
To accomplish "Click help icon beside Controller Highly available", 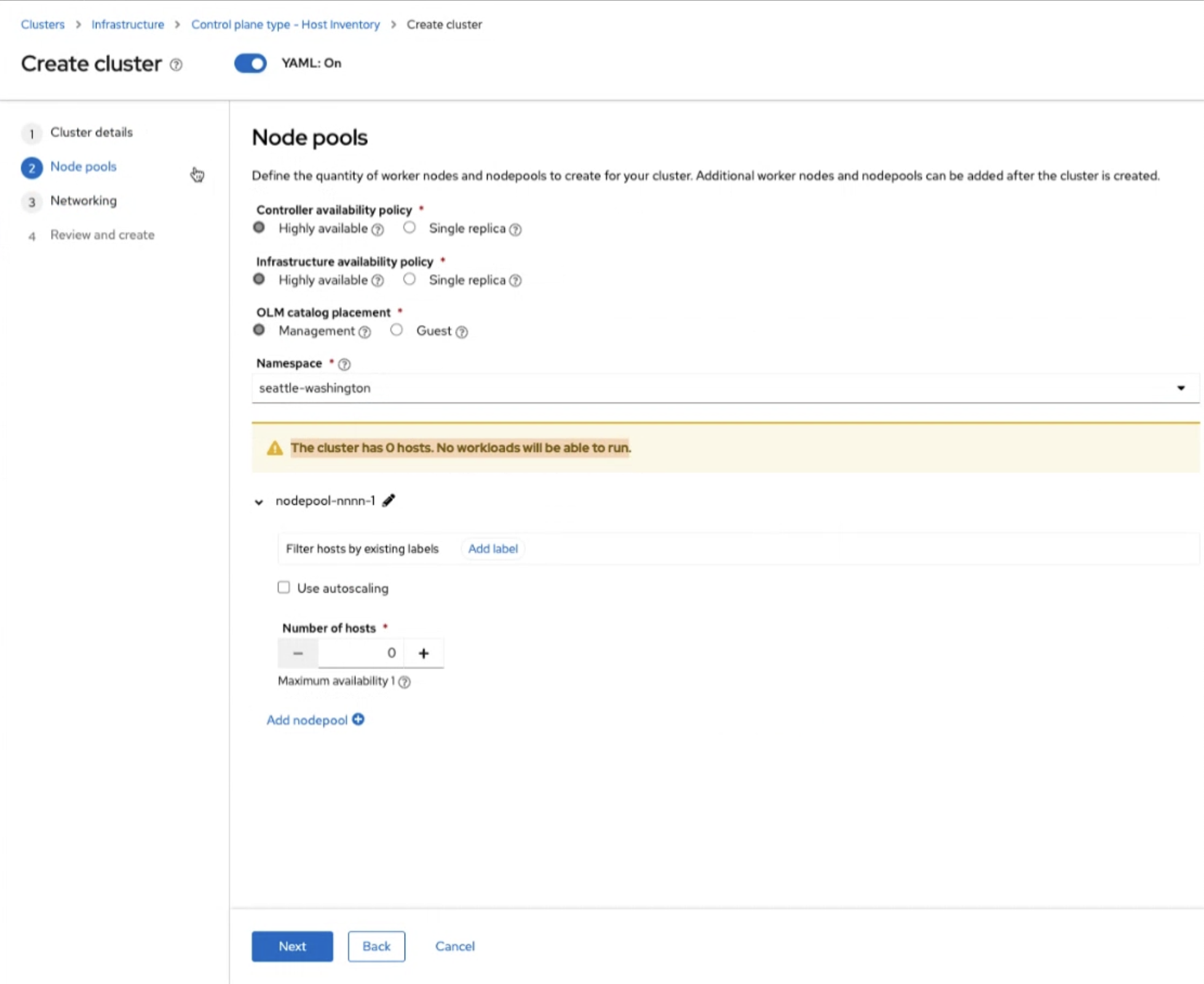I will coord(378,229).
